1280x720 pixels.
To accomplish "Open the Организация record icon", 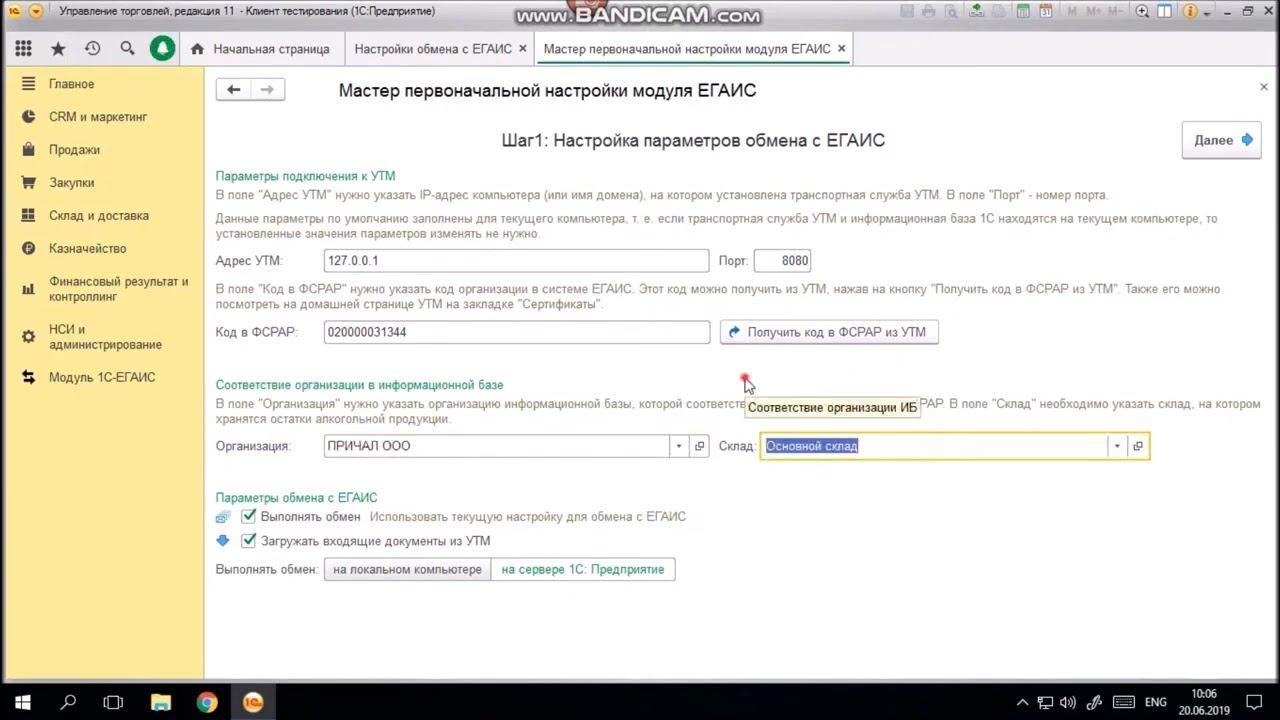I will click(x=700, y=446).
